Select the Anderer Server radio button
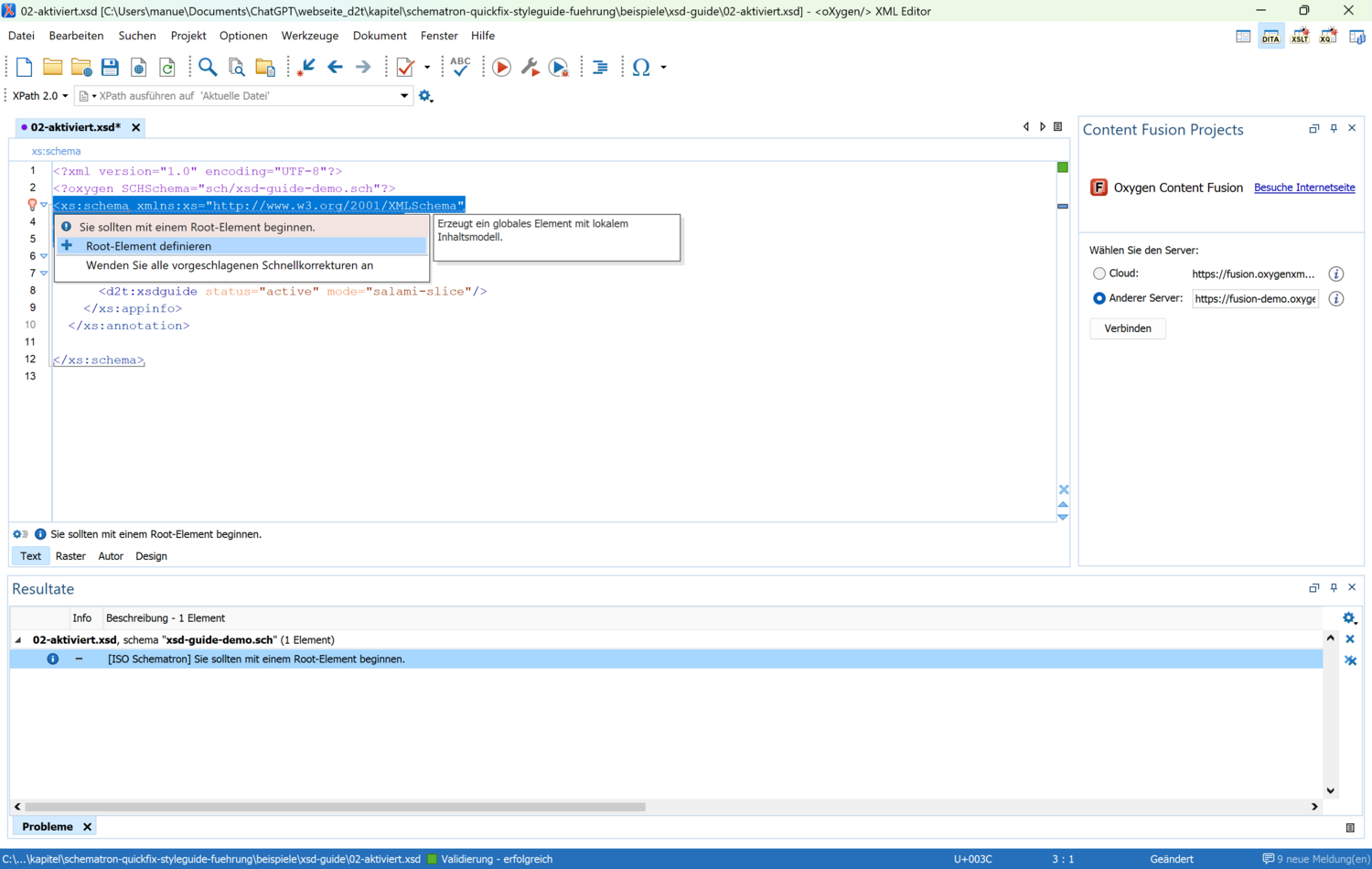The height and width of the screenshot is (869, 1372). pos(1099,298)
